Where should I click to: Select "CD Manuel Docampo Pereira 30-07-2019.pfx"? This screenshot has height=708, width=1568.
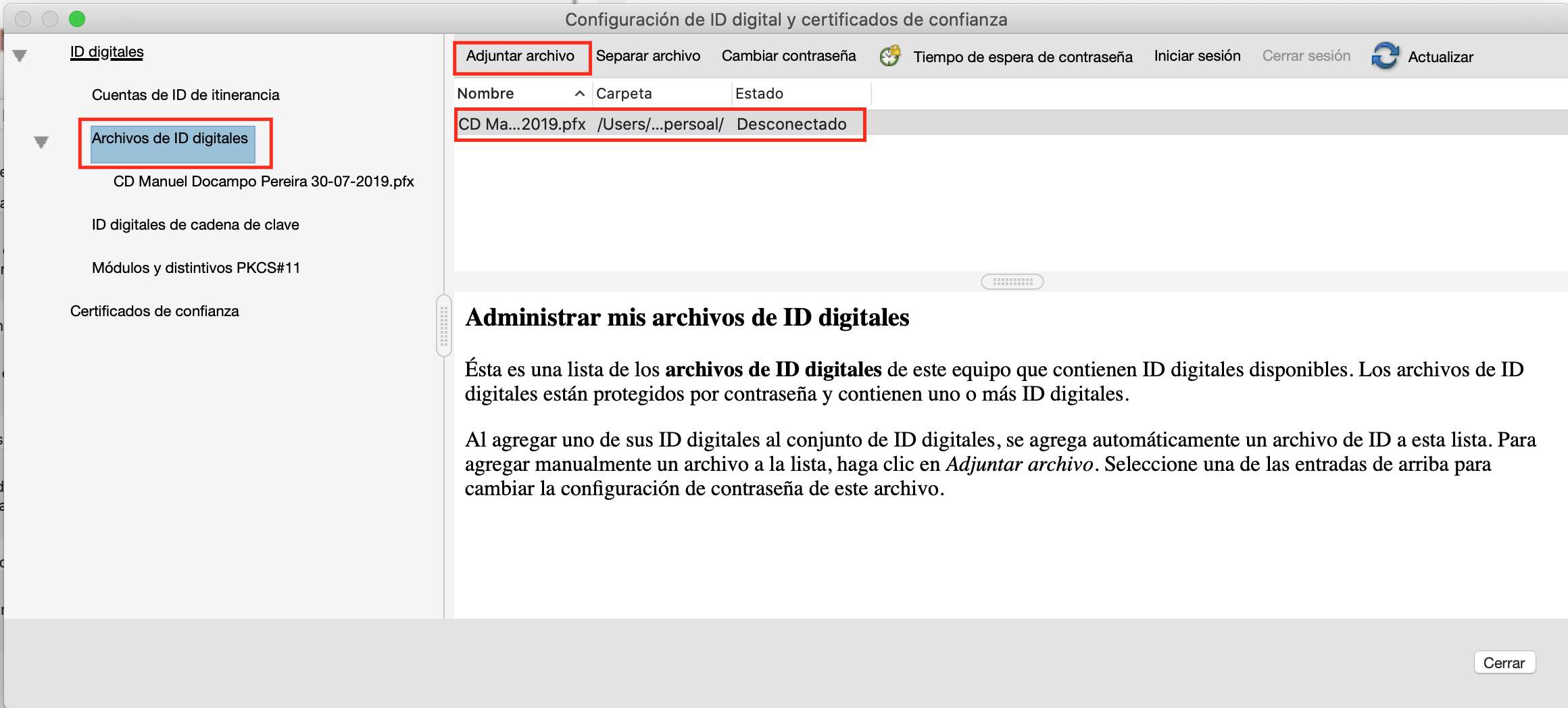[264, 181]
